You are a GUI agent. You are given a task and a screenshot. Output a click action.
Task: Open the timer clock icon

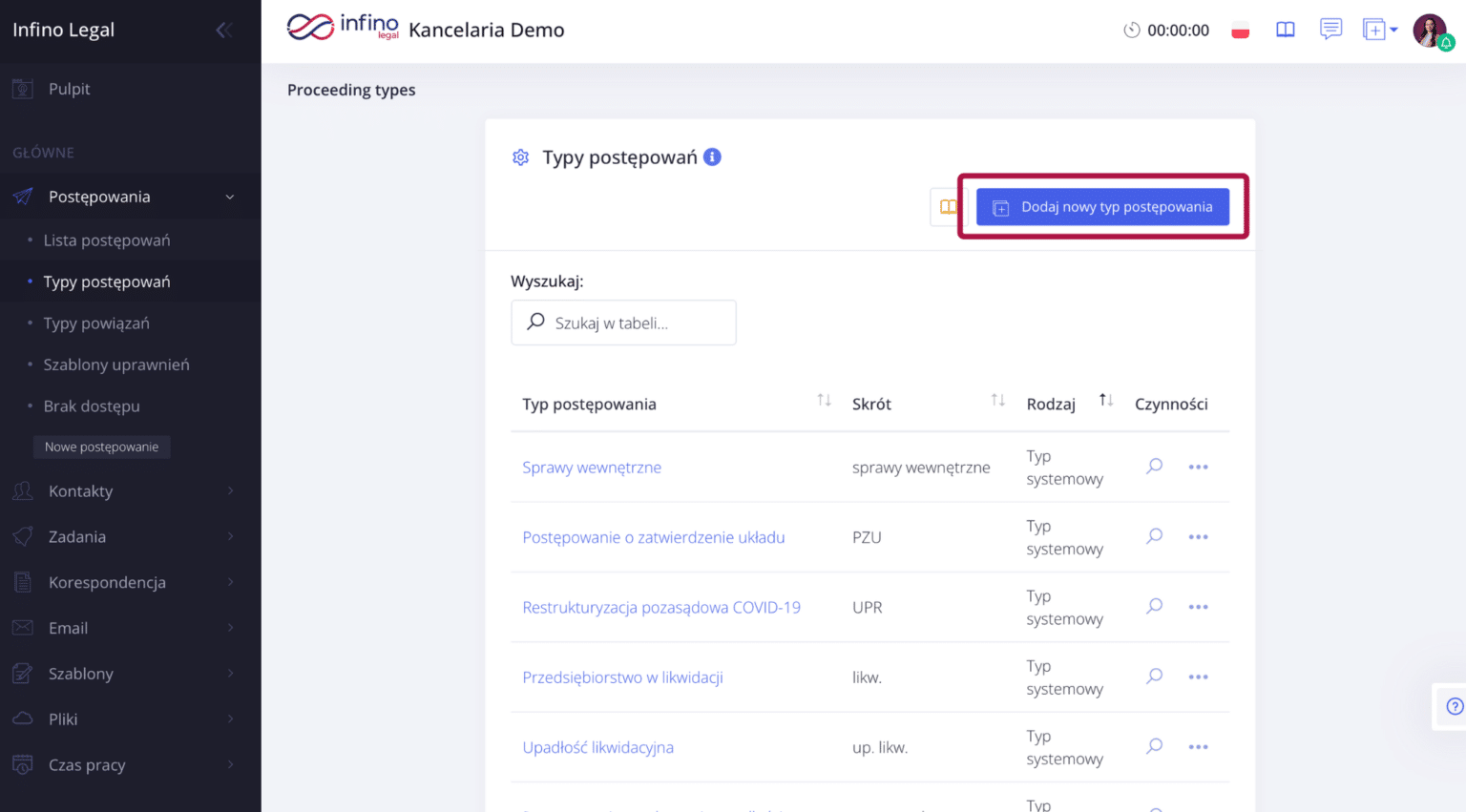coord(1132,30)
